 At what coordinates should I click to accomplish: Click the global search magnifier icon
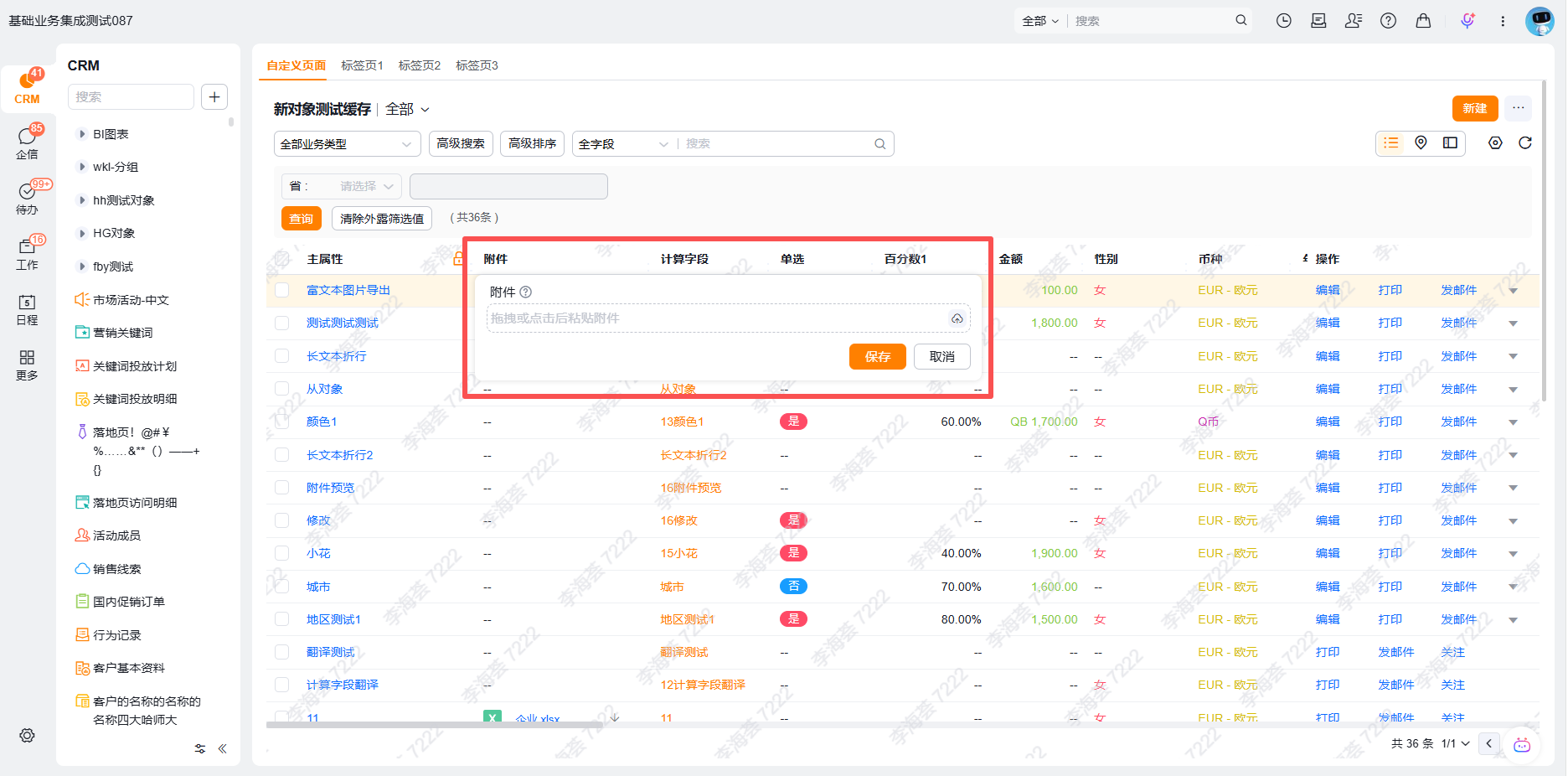(x=1241, y=21)
